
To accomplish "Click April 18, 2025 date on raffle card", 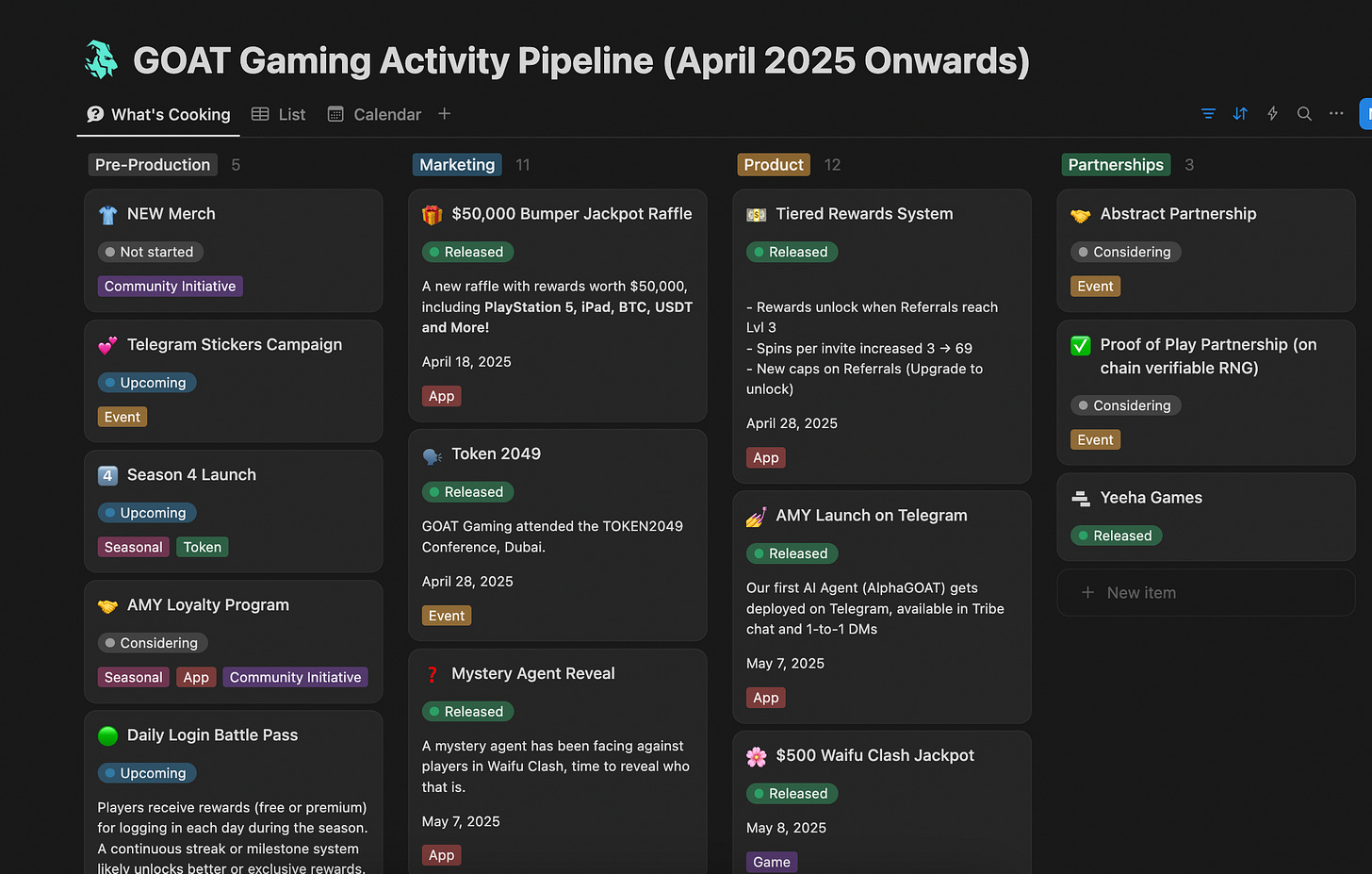I will click(466, 362).
